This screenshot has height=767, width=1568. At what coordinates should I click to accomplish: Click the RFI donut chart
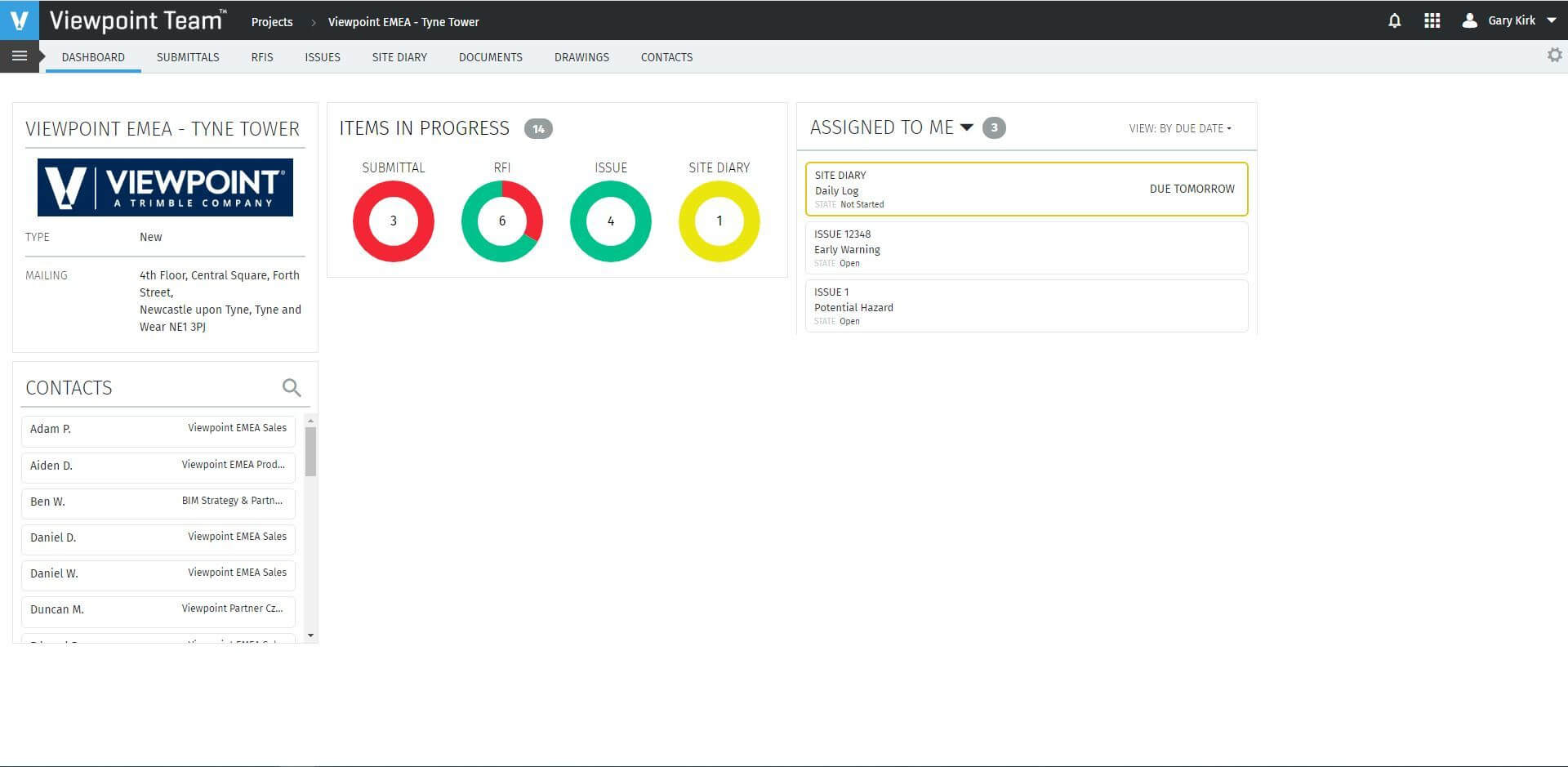click(502, 221)
